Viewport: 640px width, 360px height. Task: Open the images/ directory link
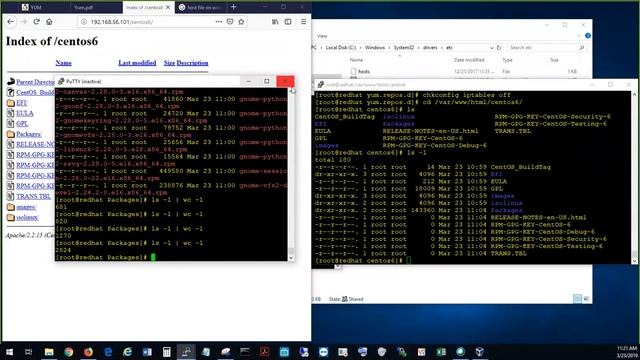[x=26, y=207]
